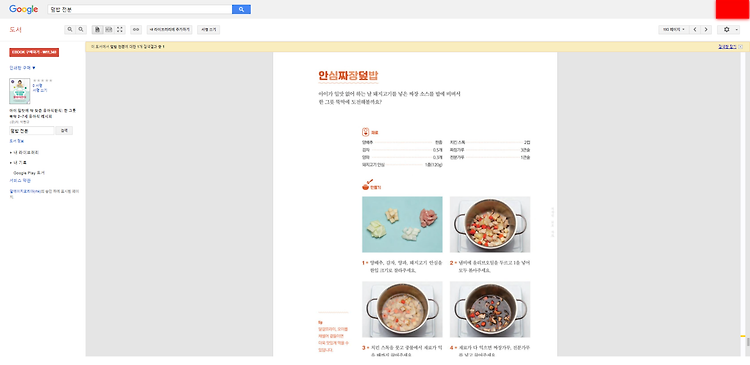Screen dimensions: 750x365
Task: Open the page number dropdown
Action: (674, 30)
